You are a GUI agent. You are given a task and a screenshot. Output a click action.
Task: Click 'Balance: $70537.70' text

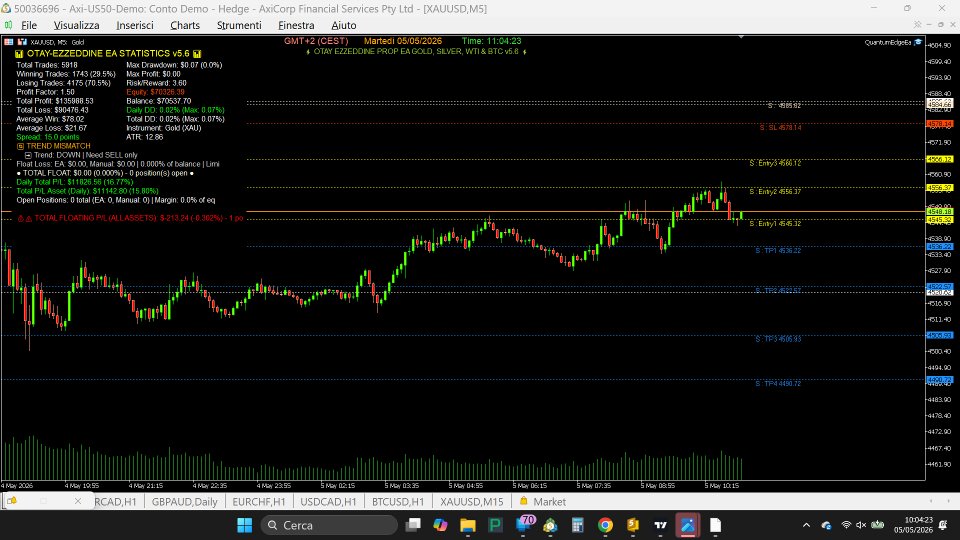pyautogui.click(x=159, y=101)
